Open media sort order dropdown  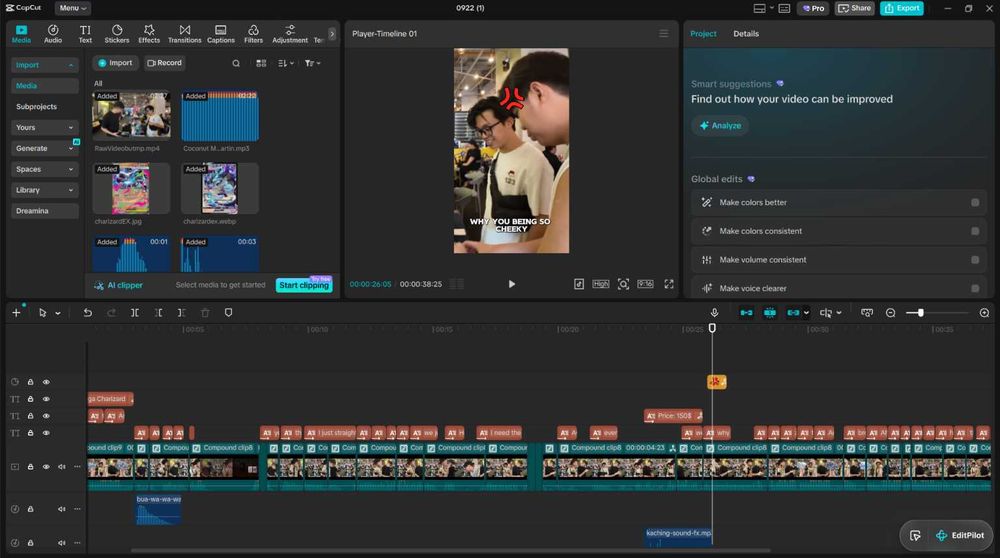click(286, 63)
